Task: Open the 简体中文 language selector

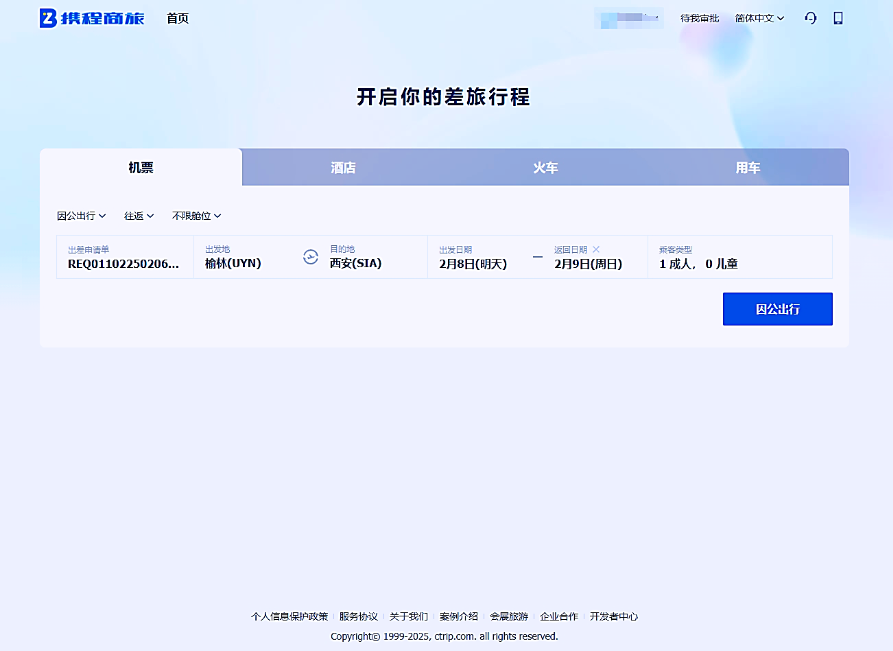Action: pyautogui.click(x=759, y=18)
